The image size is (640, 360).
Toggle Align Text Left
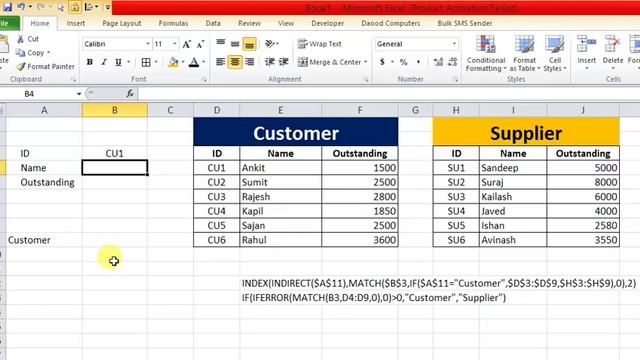[221, 62]
